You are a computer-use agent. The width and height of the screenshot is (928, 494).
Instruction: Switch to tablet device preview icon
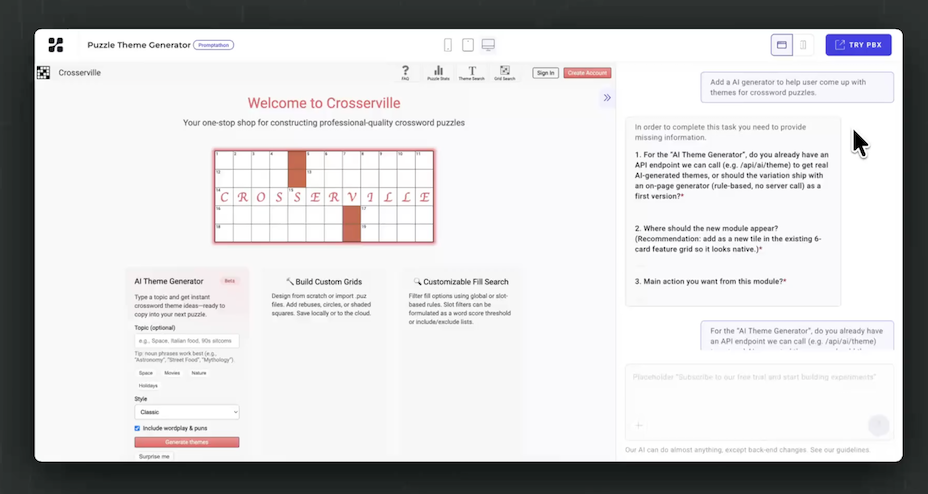[x=468, y=45]
